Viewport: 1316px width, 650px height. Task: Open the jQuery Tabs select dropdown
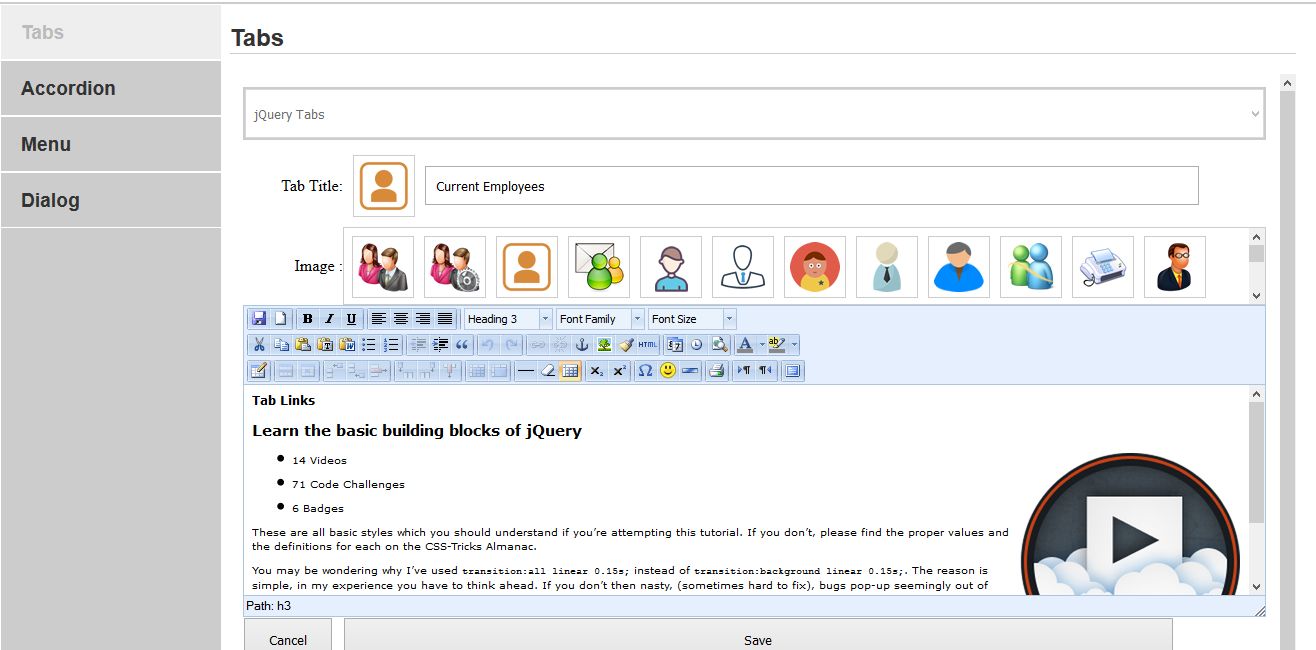(x=755, y=114)
